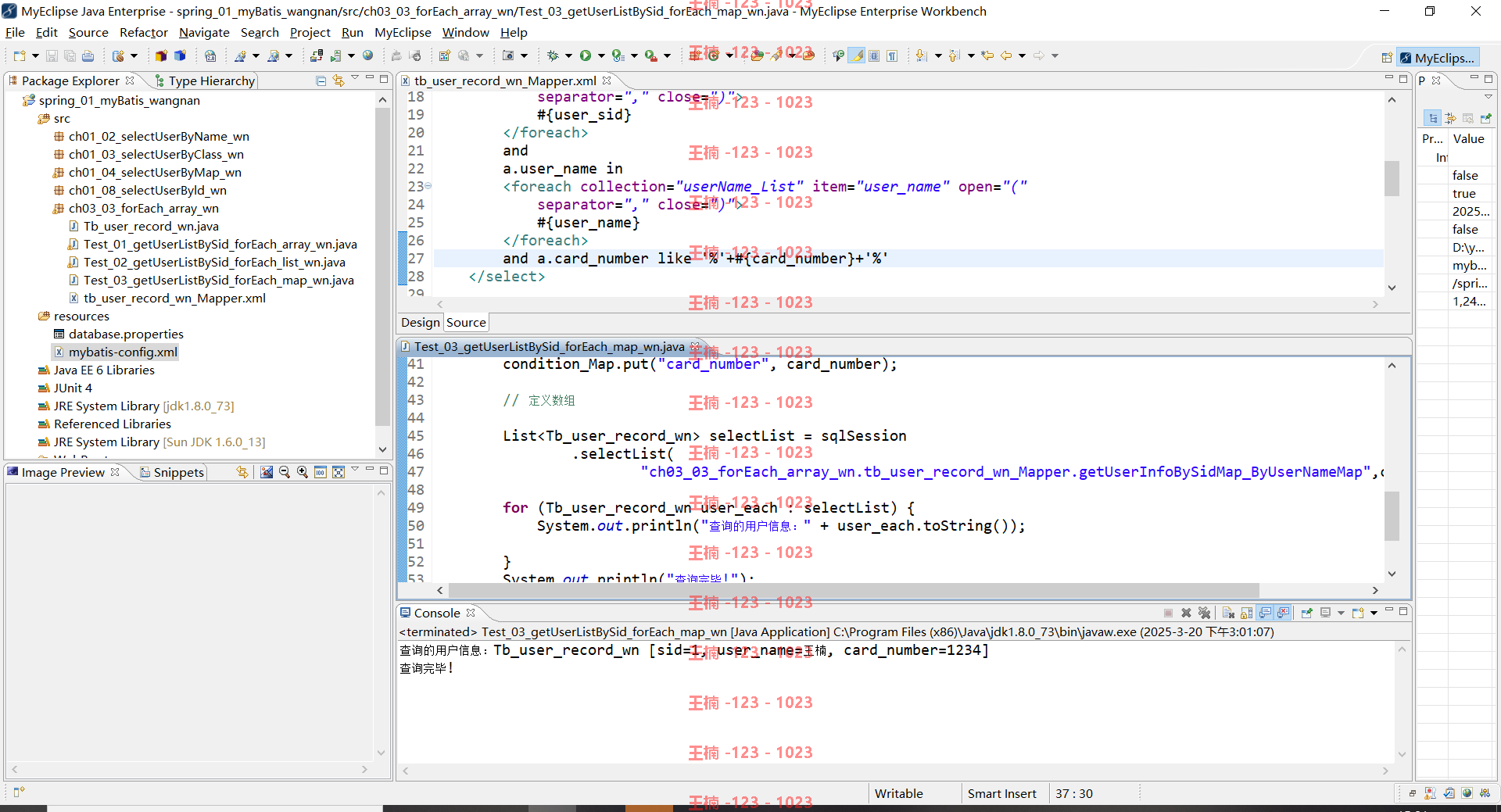Image resolution: width=1501 pixels, height=812 pixels.
Task: Click the camera snapshot toolbar icon
Action: point(508,55)
